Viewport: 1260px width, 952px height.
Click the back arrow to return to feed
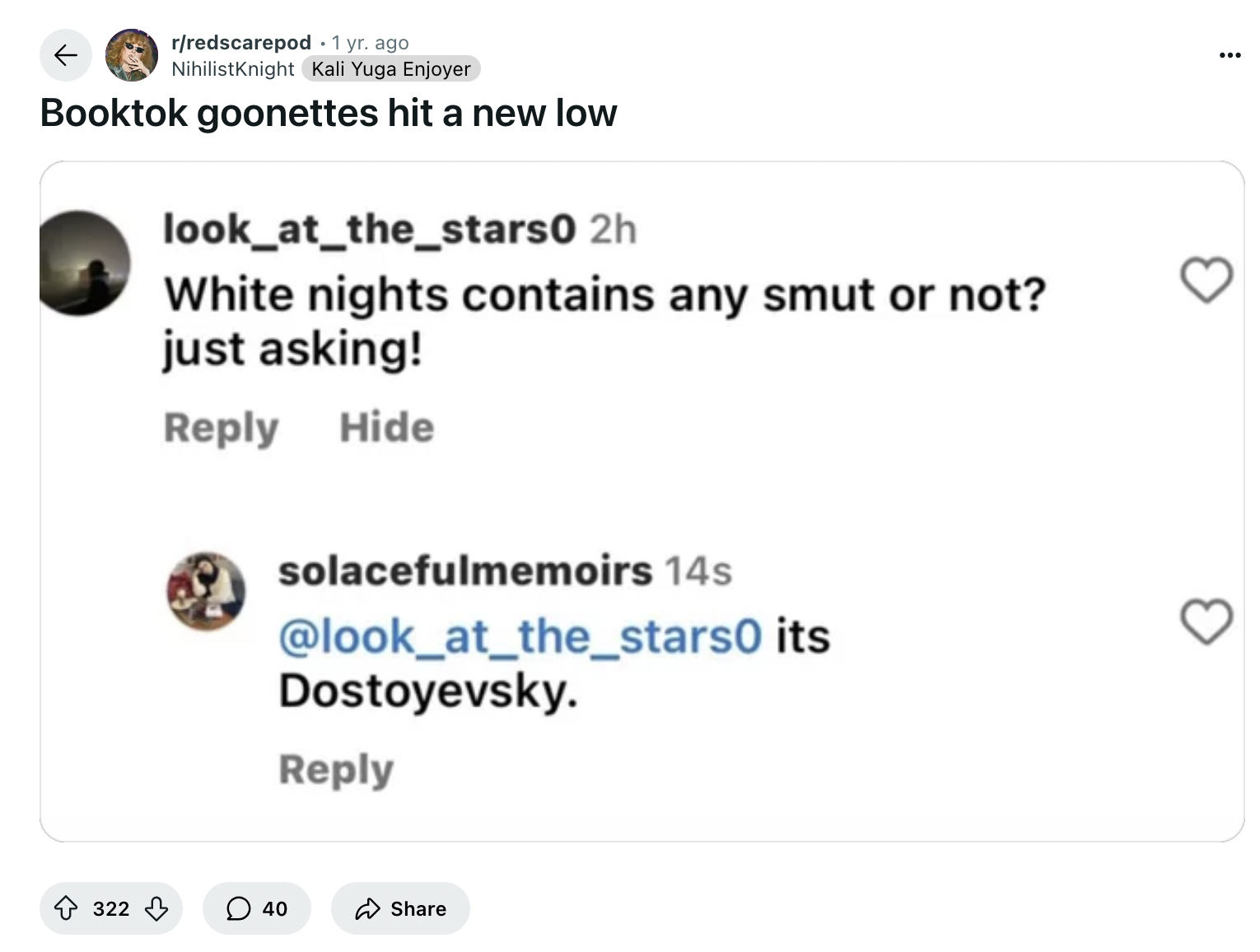(x=66, y=55)
